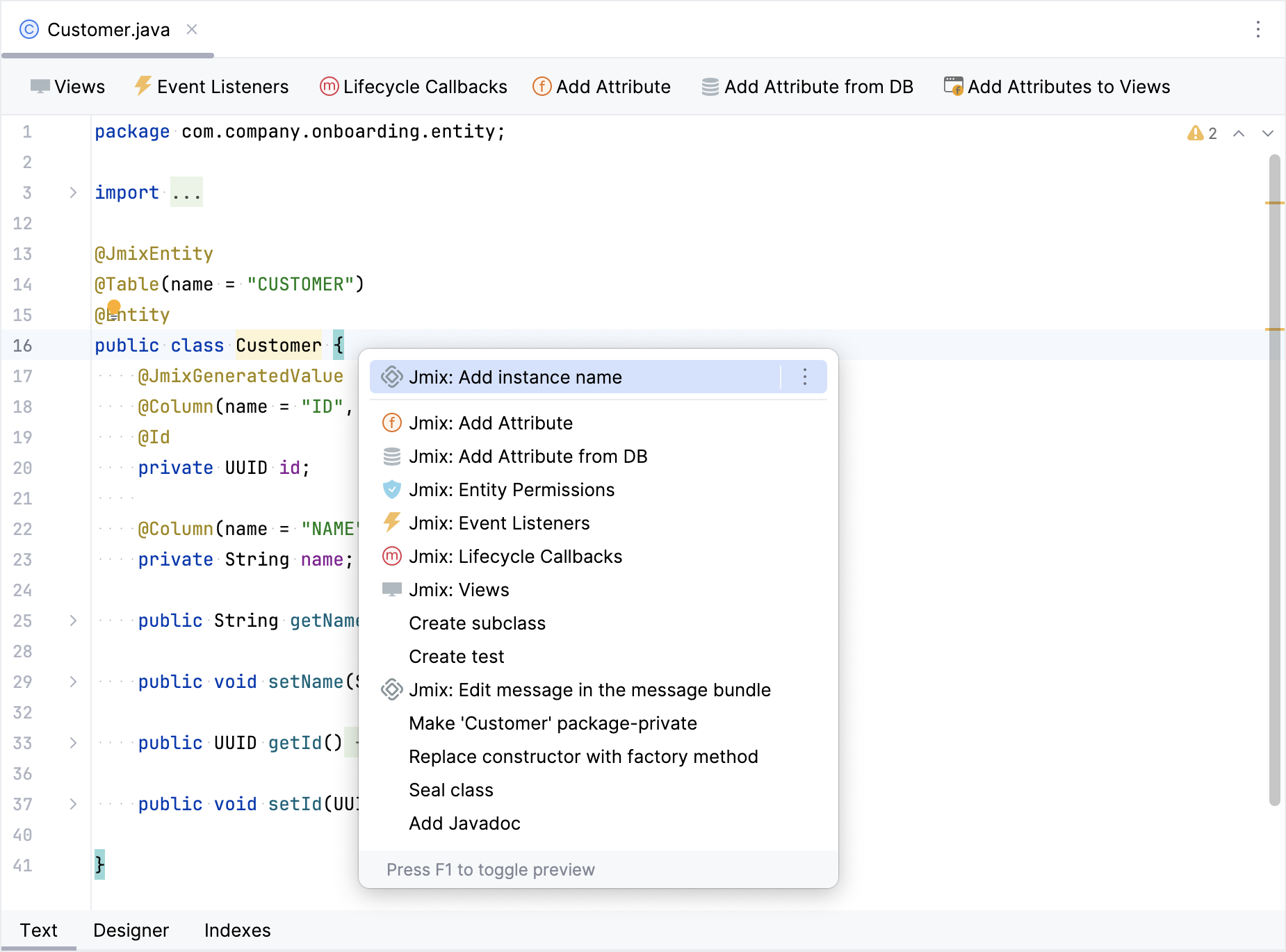Open Add Attribute from DB tool
The height and width of the screenshot is (952, 1286).
click(710, 86)
